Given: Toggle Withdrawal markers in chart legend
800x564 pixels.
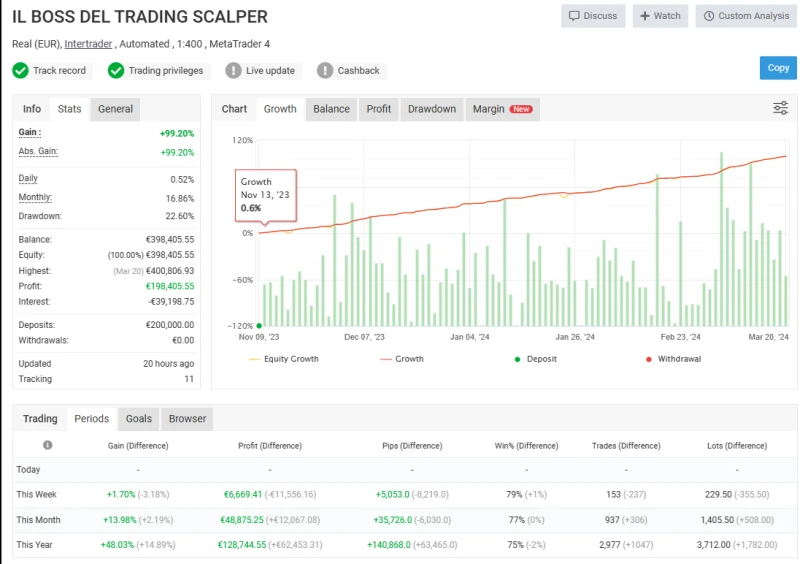Looking at the screenshot, I should 670,359.
